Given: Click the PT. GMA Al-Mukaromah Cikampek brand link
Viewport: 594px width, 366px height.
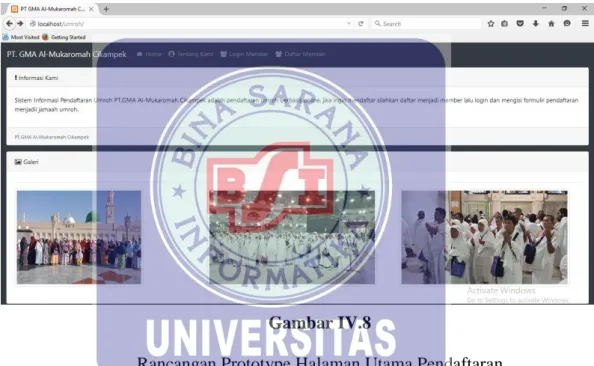Looking at the screenshot, I should coord(66,54).
